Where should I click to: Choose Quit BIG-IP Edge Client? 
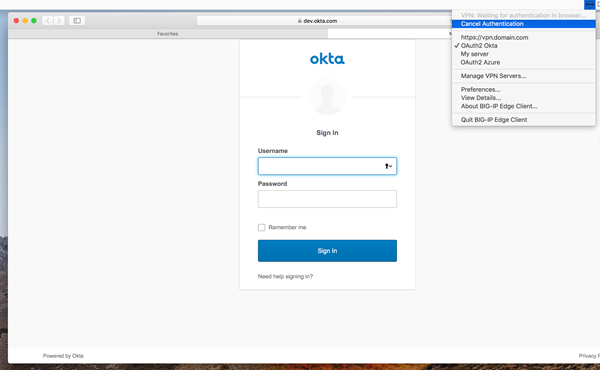523,120
